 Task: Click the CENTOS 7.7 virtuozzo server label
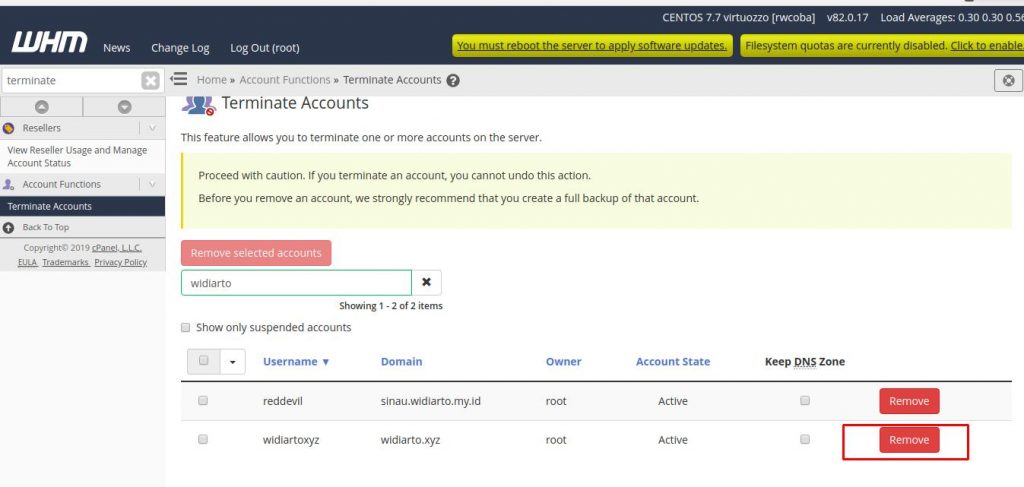pos(739,18)
